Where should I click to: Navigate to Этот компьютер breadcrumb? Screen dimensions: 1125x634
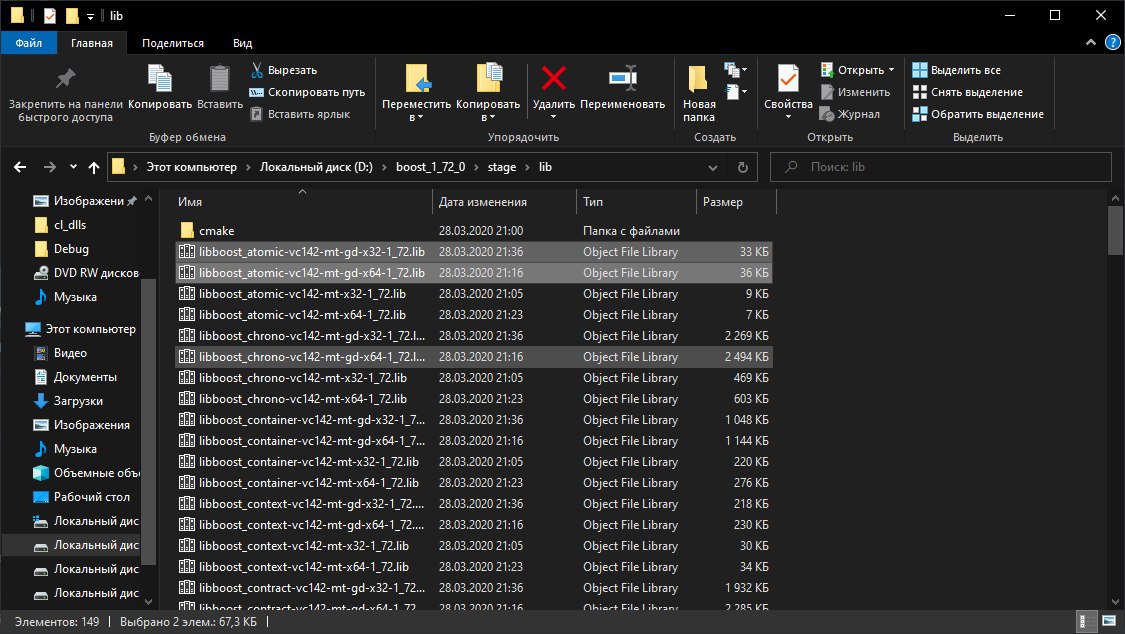pyautogui.click(x=192, y=167)
